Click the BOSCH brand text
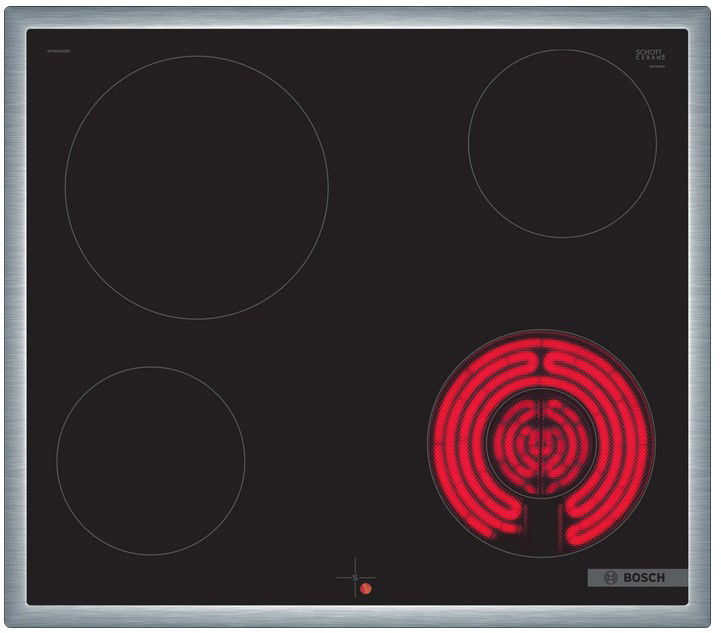Image resolution: width=721 pixels, height=633 pixels. pyautogui.click(x=650, y=578)
